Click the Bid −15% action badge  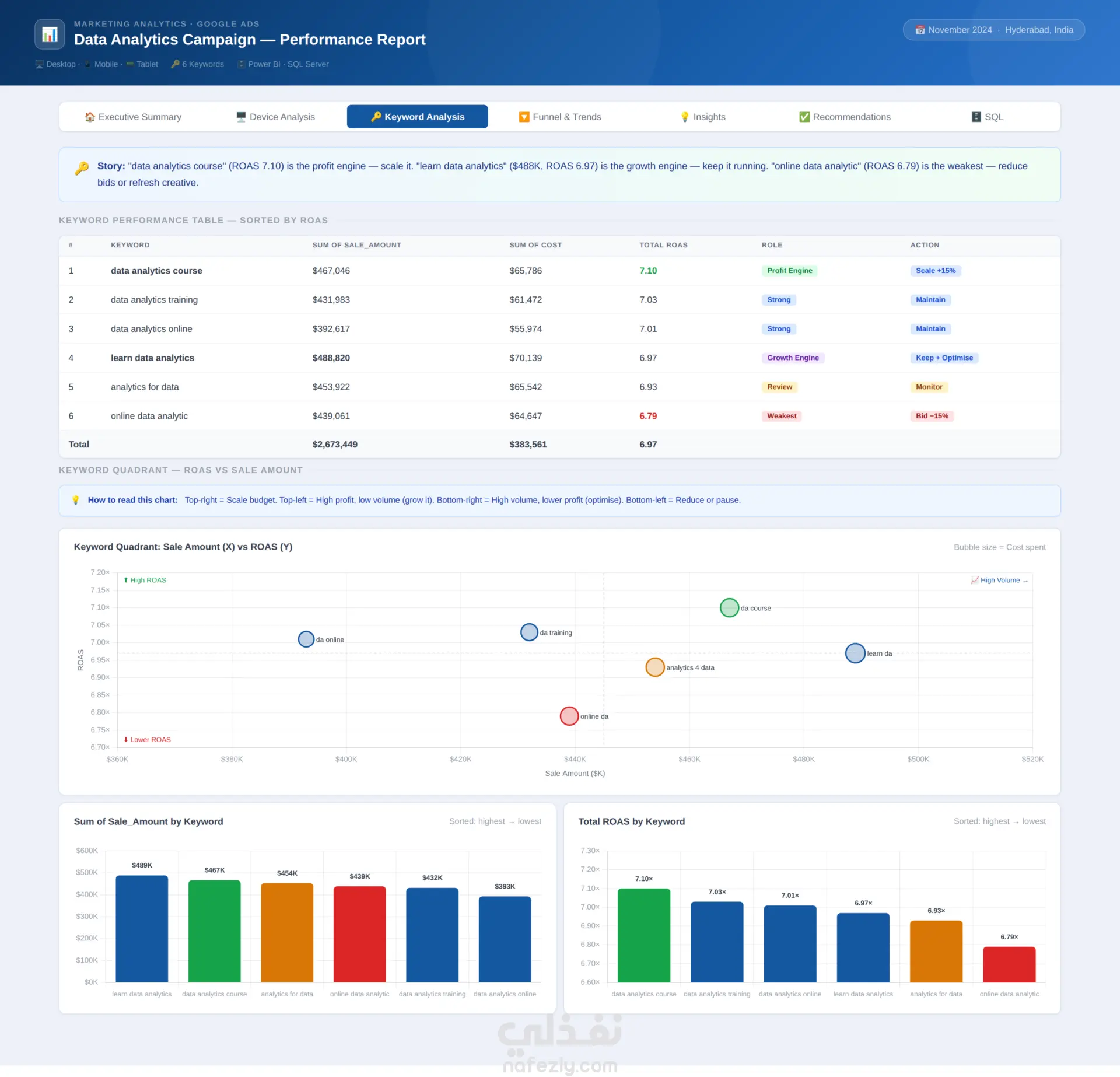coord(932,416)
